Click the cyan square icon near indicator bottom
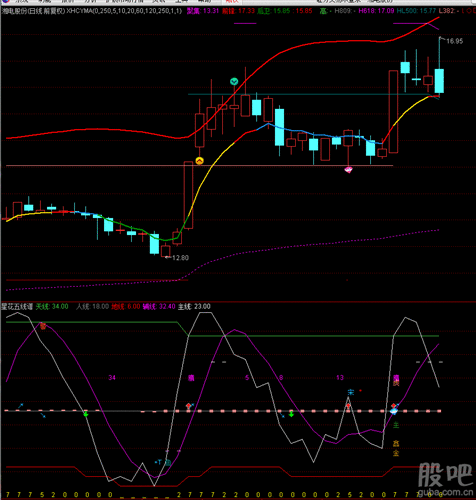Viewport: 476px width, 500px height. pyautogui.click(x=168, y=462)
